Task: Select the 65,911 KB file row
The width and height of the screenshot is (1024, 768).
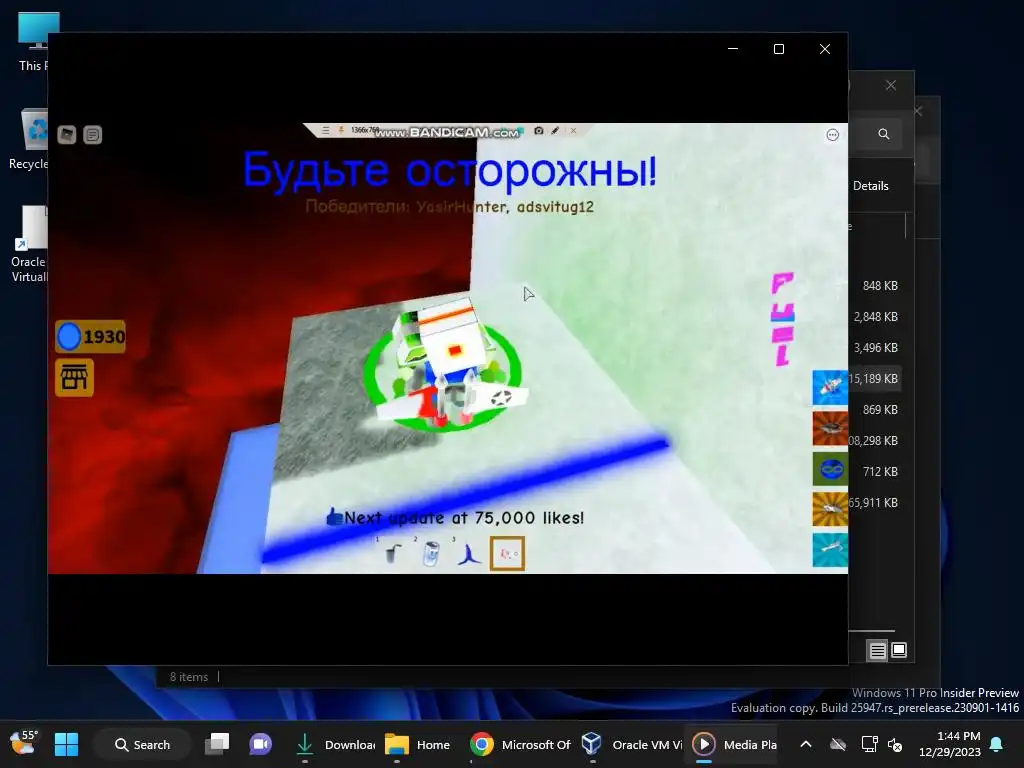Action: click(x=874, y=503)
